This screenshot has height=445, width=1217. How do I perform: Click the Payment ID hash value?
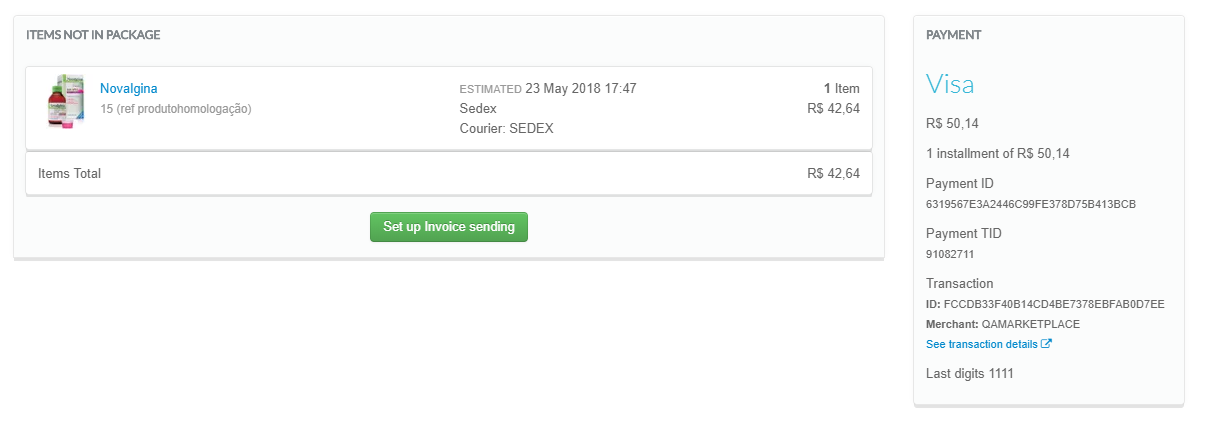pyautogui.click(x=1031, y=204)
